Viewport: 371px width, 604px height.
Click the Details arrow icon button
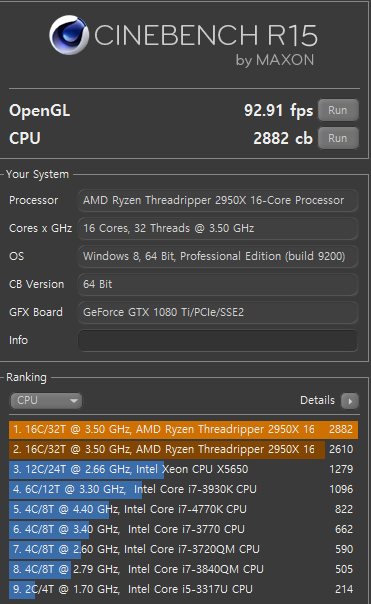(x=350, y=401)
